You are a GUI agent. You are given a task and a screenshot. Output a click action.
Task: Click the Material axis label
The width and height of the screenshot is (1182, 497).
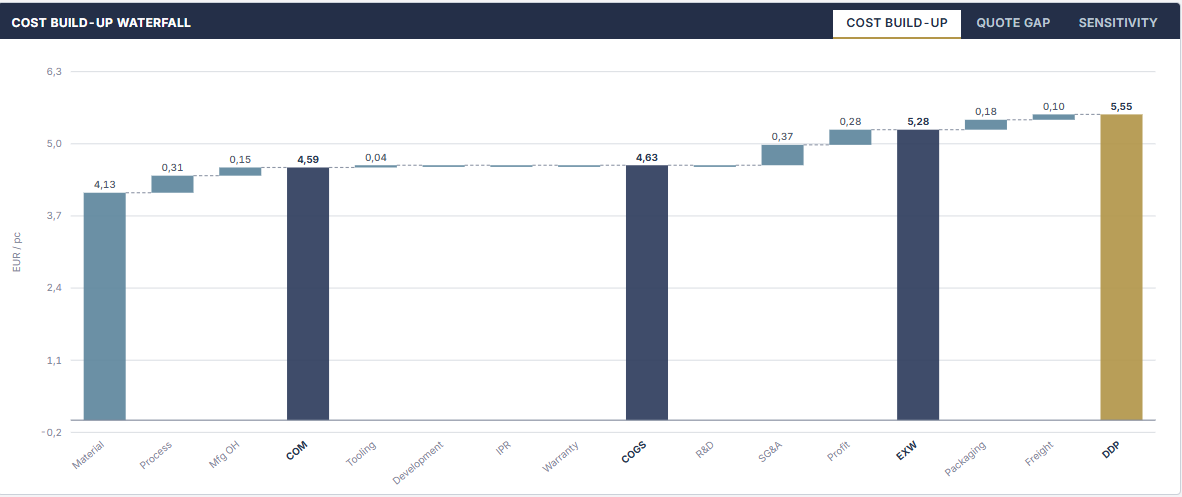pyautogui.click(x=88, y=455)
